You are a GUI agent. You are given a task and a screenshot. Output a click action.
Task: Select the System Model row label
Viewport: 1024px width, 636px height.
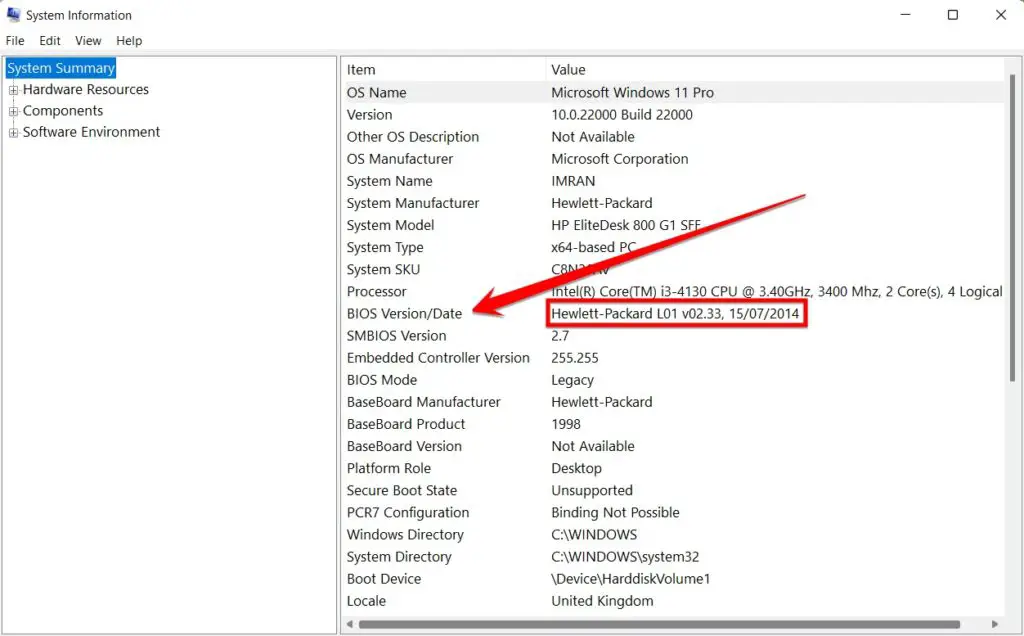click(391, 226)
